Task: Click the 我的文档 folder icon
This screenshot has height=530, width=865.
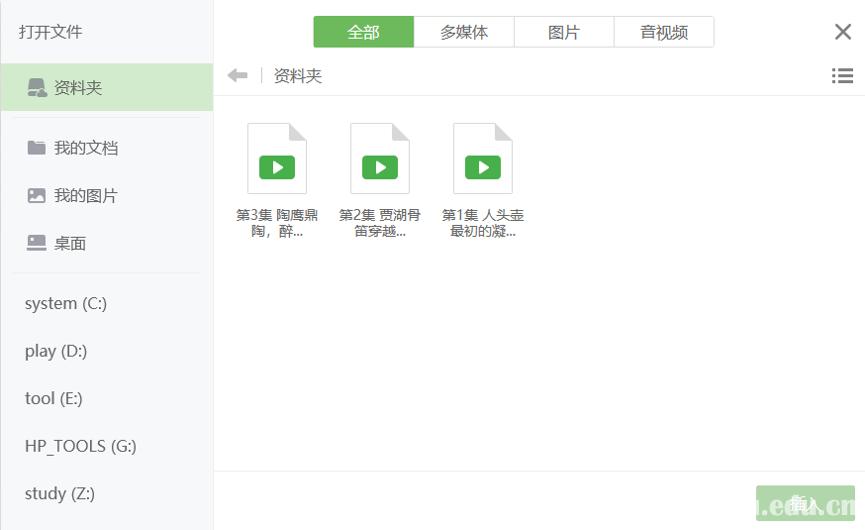Action: tap(37, 148)
